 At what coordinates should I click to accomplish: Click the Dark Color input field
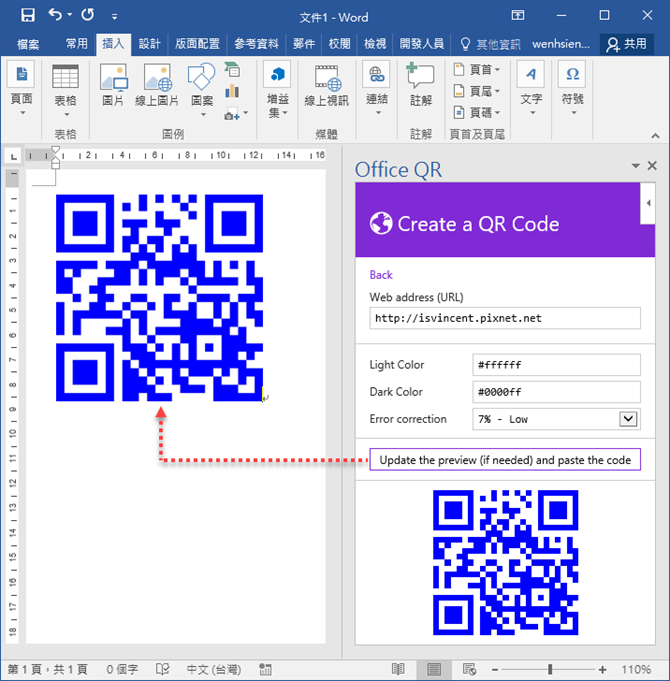coord(556,392)
